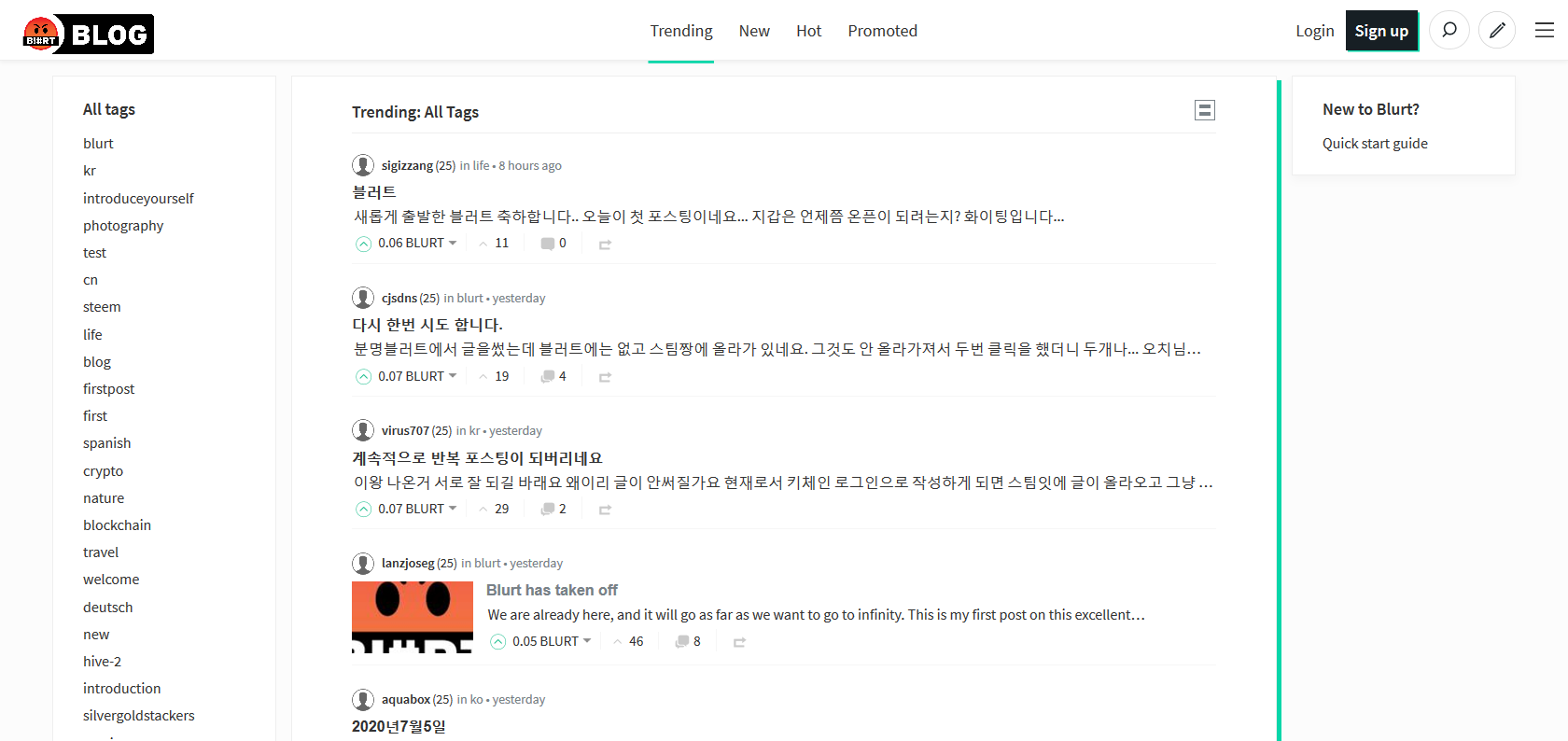
Task: Show voters list with 11 votes
Action: coord(494,244)
